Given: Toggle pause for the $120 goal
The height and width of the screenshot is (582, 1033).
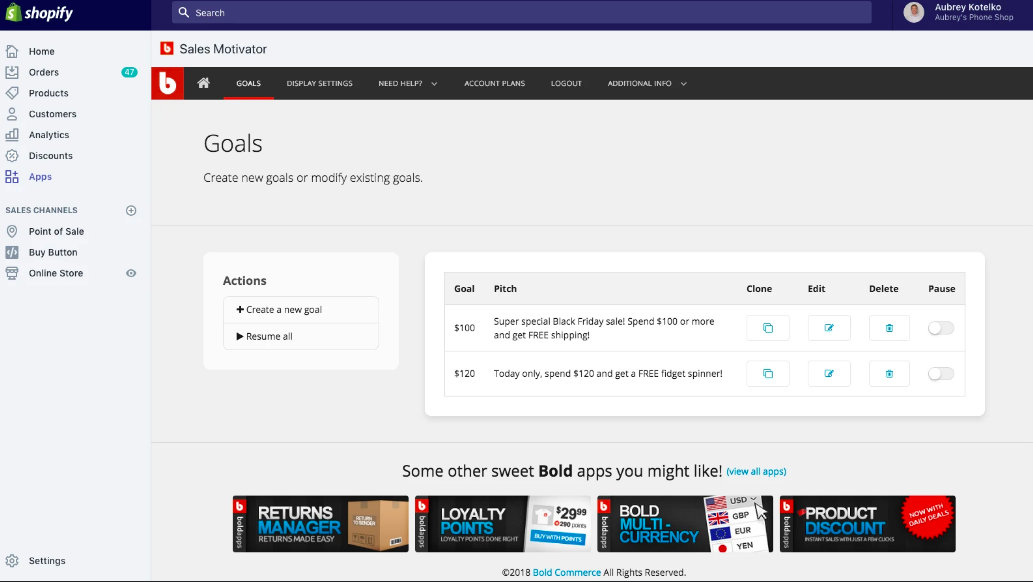Looking at the screenshot, I should tap(941, 374).
